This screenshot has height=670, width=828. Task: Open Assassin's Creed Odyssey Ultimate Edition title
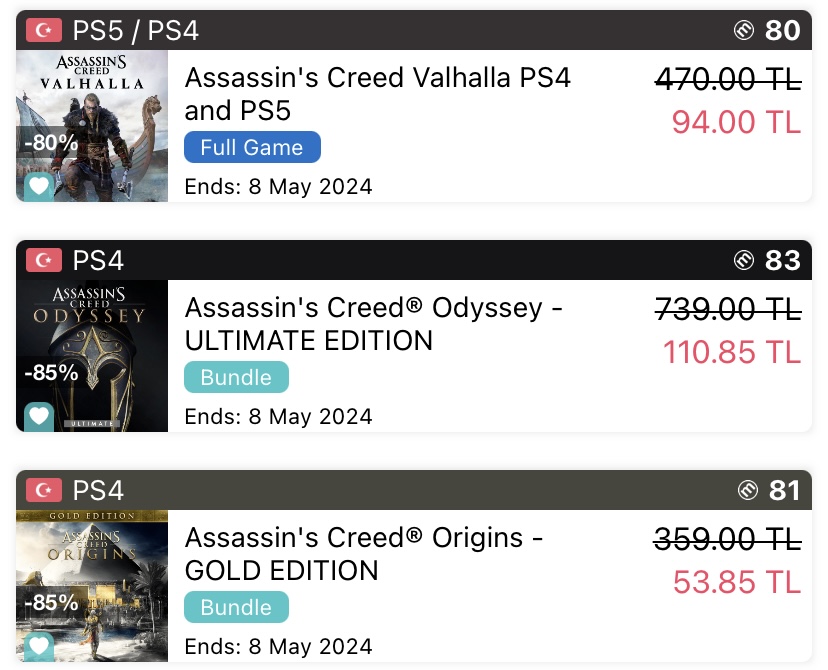point(373,324)
